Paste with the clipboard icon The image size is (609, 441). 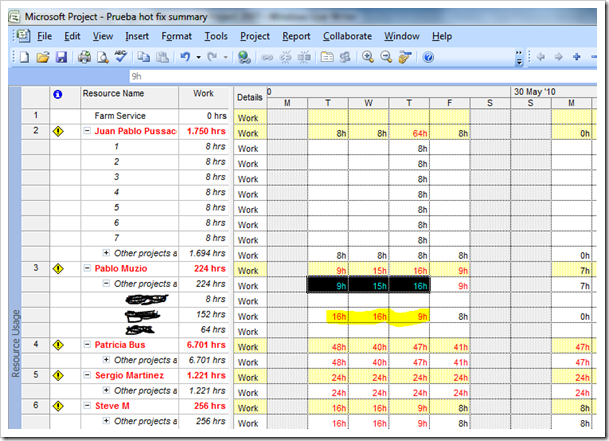pos(162,57)
